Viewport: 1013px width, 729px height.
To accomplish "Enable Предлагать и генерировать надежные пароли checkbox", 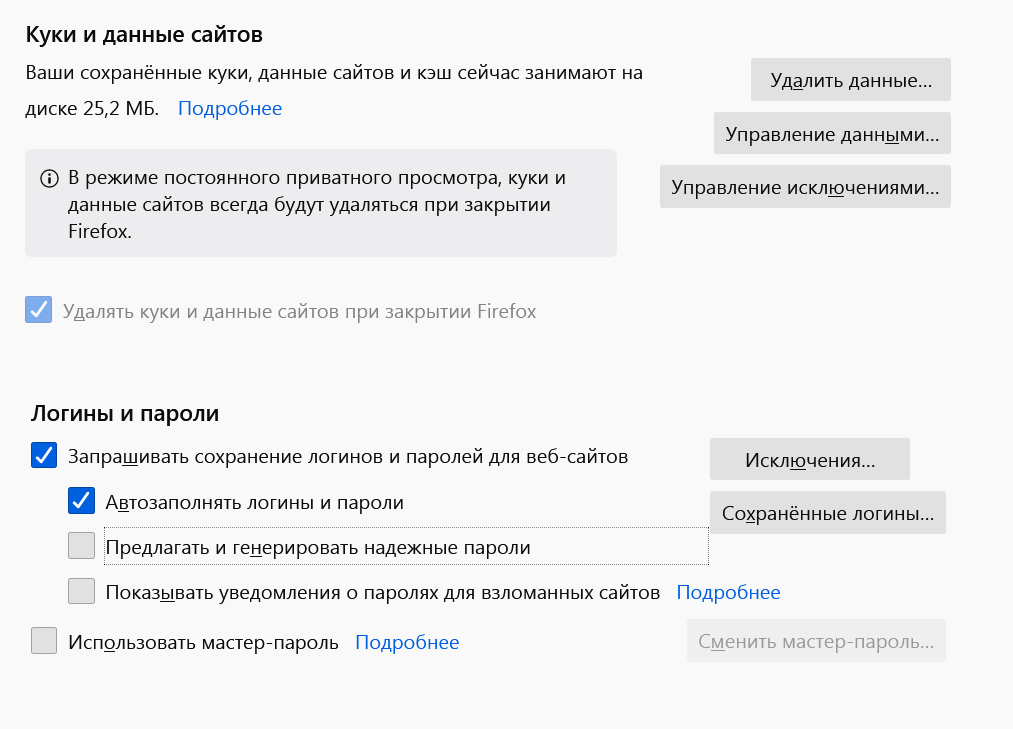I will (81, 545).
